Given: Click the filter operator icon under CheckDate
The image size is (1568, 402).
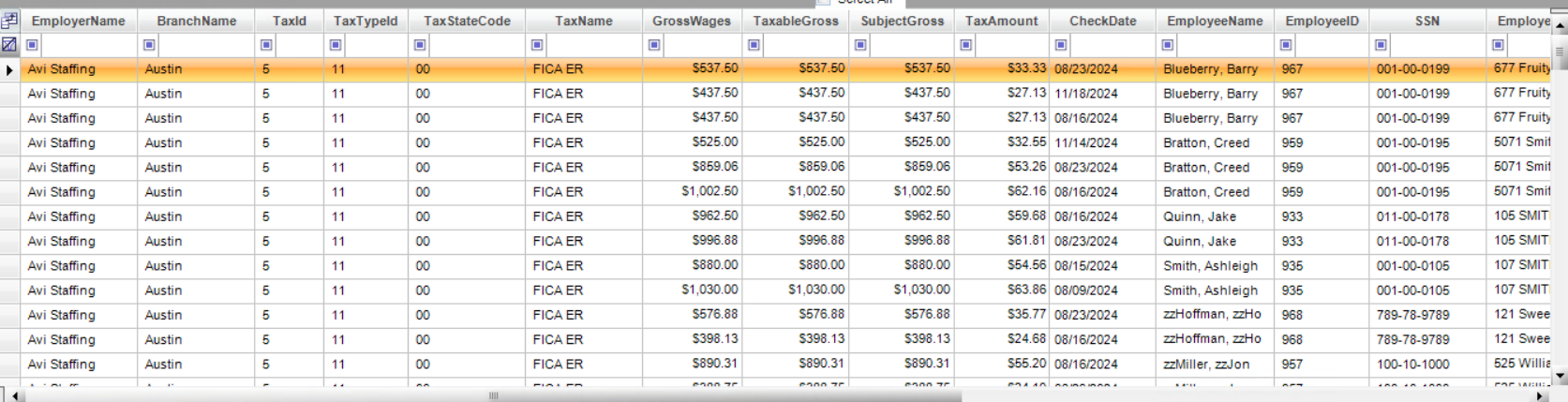Looking at the screenshot, I should point(1060,45).
